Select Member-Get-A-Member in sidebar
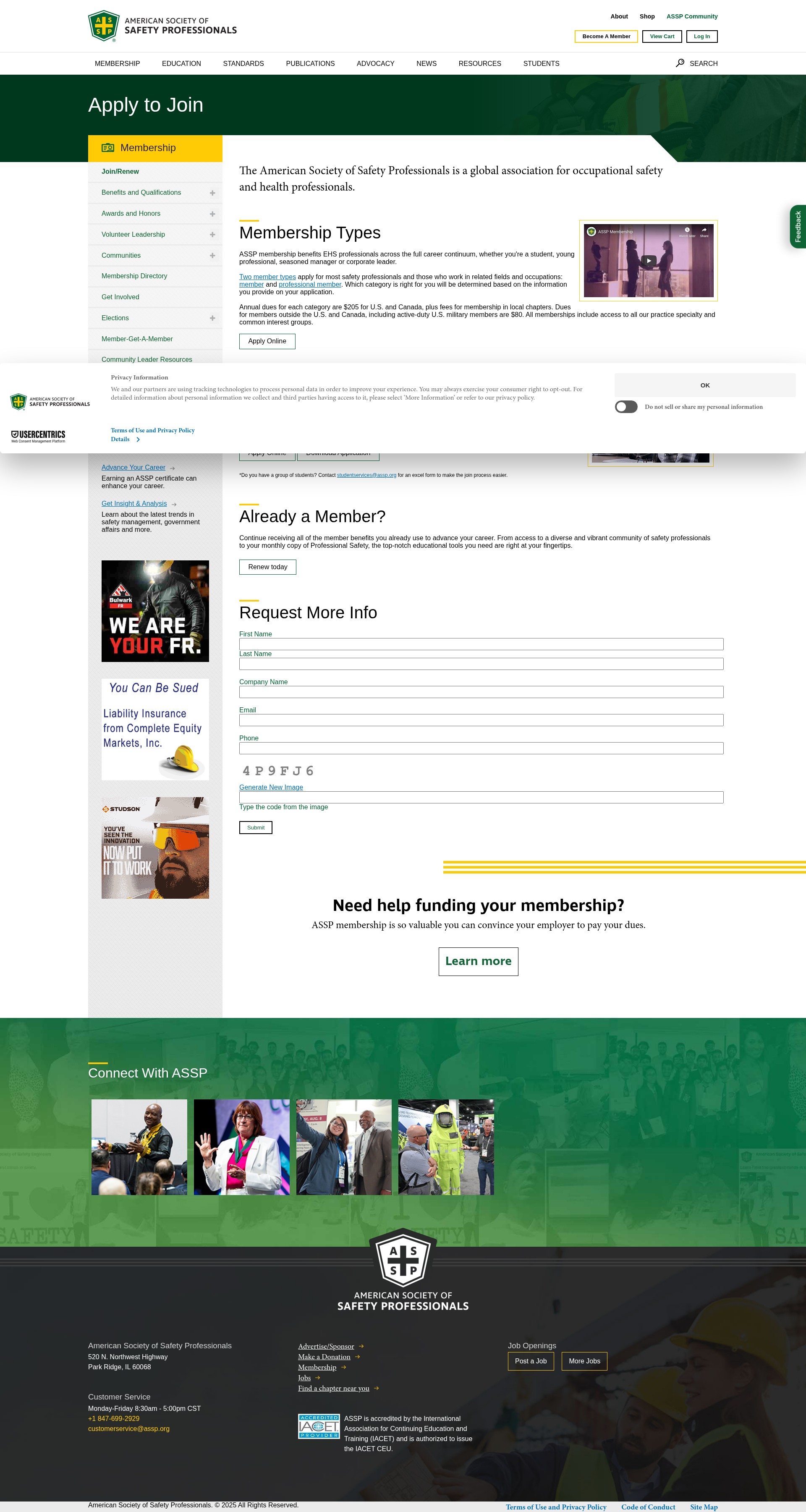The height and width of the screenshot is (1512, 806). (137, 339)
